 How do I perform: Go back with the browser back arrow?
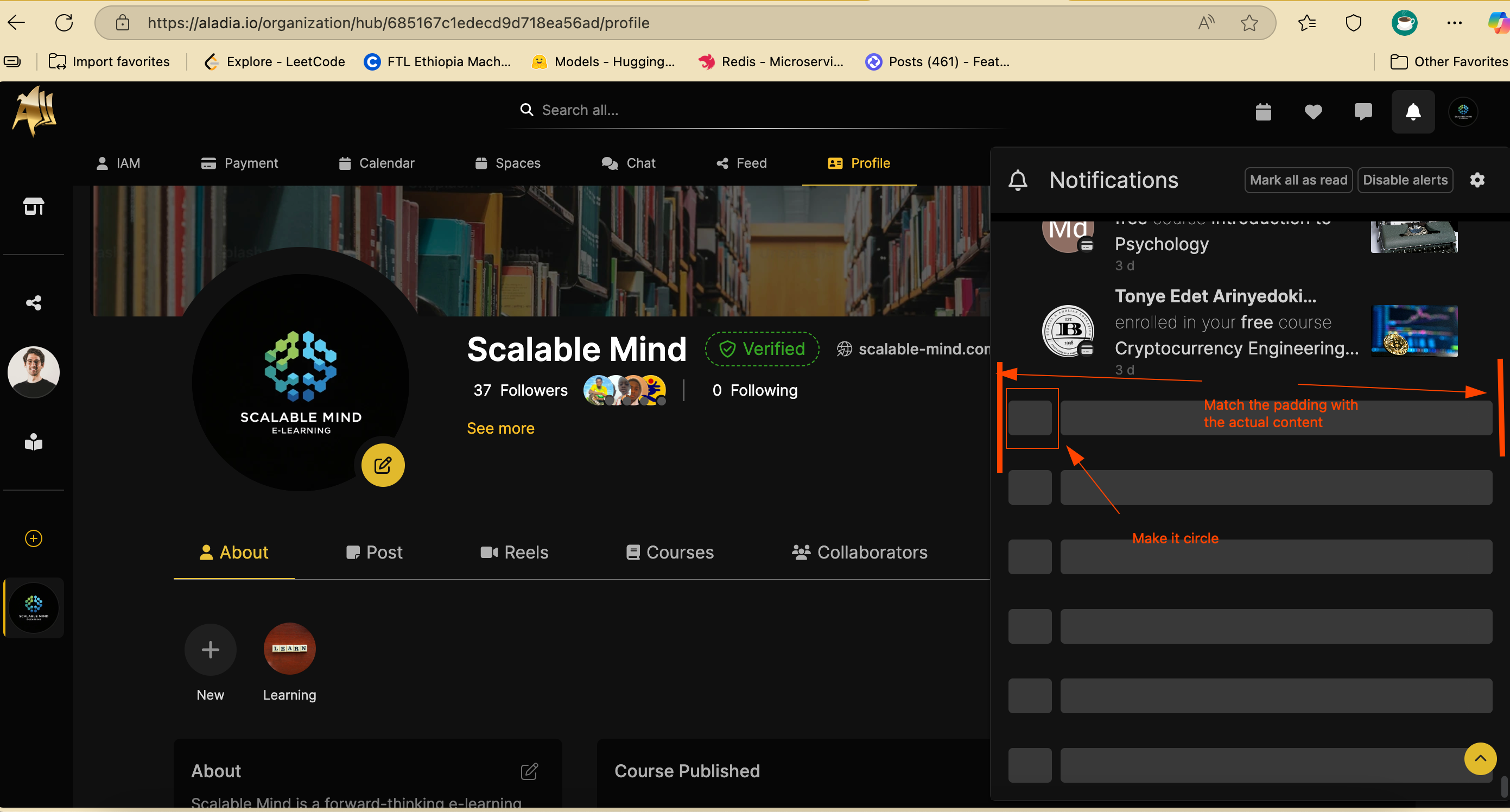click(16, 23)
